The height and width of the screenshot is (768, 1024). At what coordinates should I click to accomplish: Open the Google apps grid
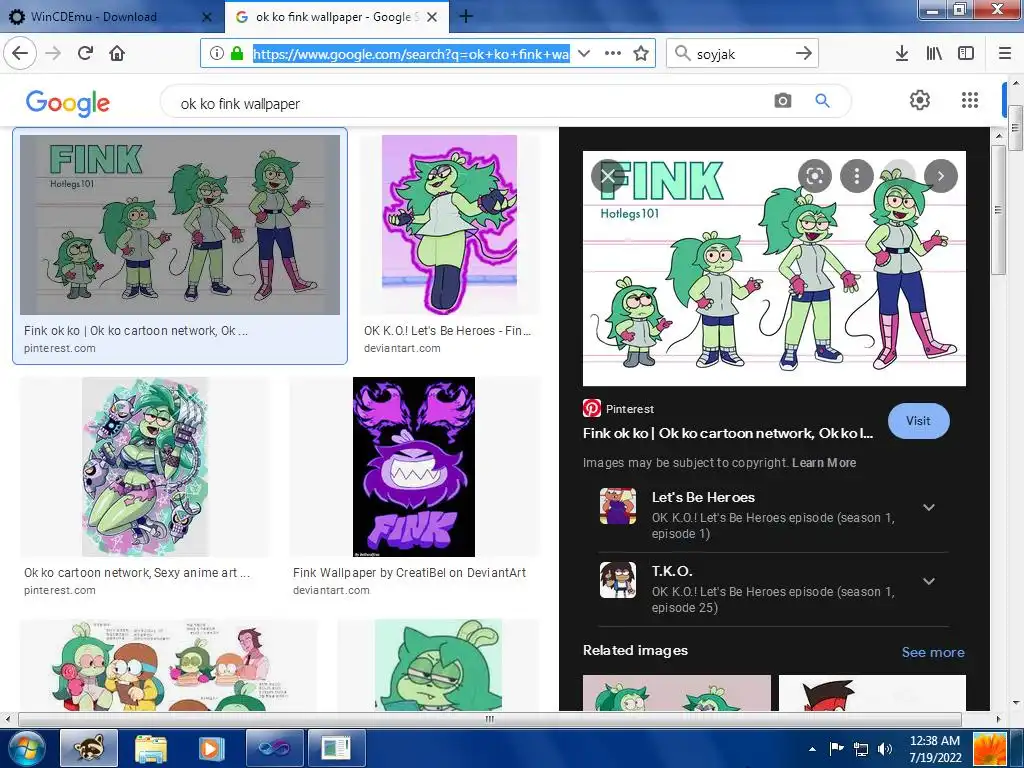pyautogui.click(x=970, y=100)
